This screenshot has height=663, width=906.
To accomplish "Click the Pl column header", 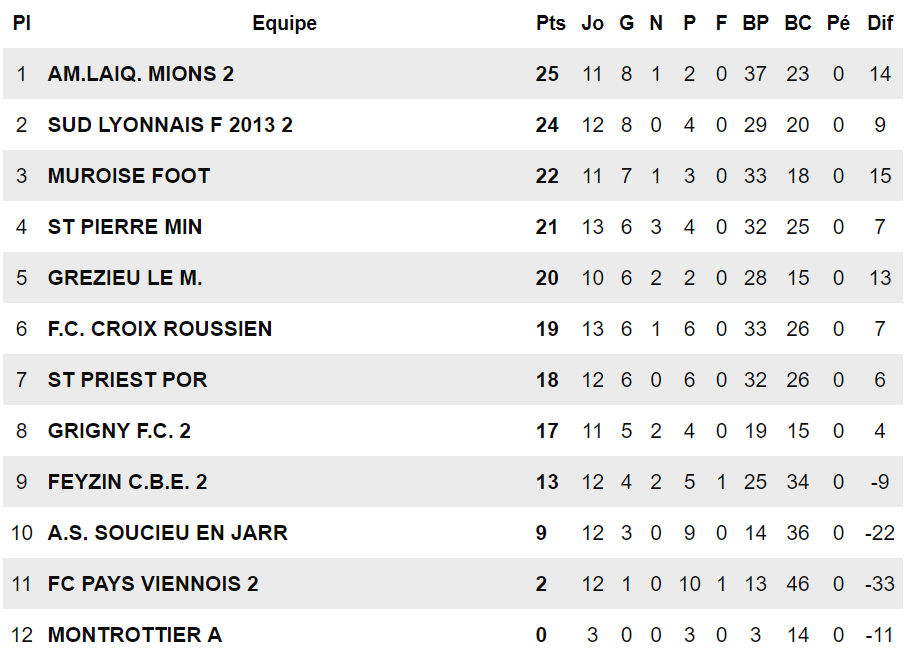I will click(x=22, y=23).
